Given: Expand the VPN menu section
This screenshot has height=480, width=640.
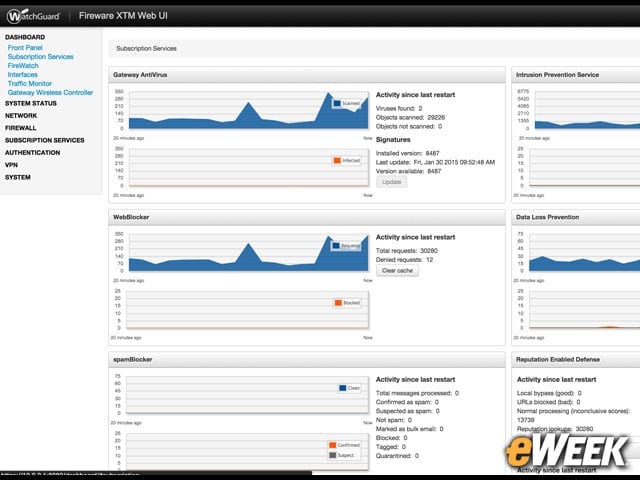Looking at the screenshot, I should [x=11, y=165].
